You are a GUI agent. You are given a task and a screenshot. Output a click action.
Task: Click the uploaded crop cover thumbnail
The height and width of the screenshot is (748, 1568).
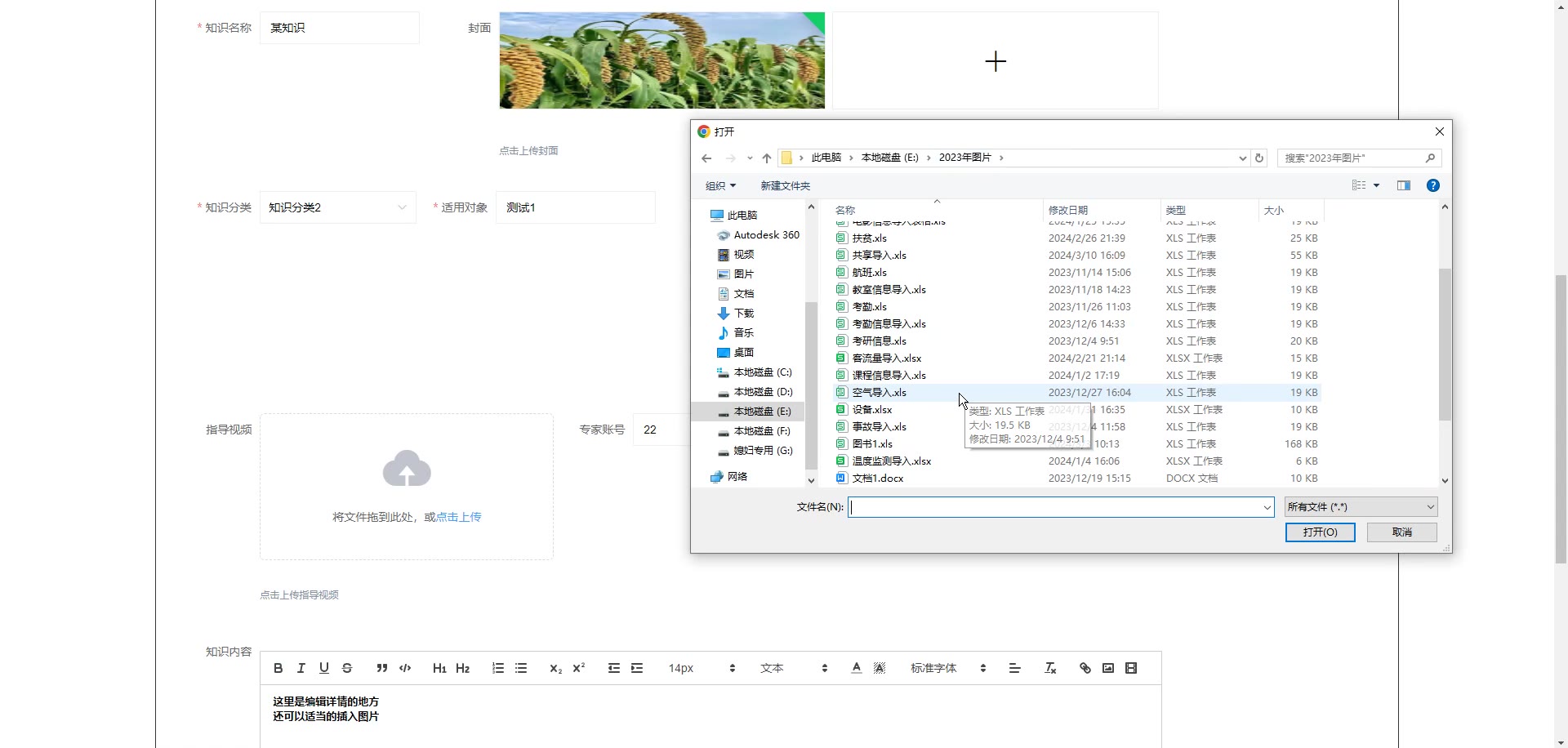pyautogui.click(x=662, y=60)
